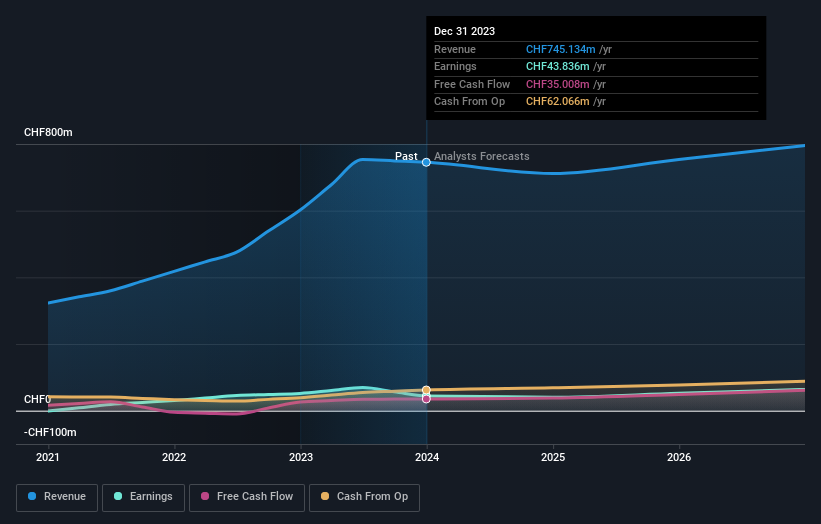This screenshot has width=821, height=524.
Task: Click the CHF35.008m free cash flow value
Action: point(558,84)
